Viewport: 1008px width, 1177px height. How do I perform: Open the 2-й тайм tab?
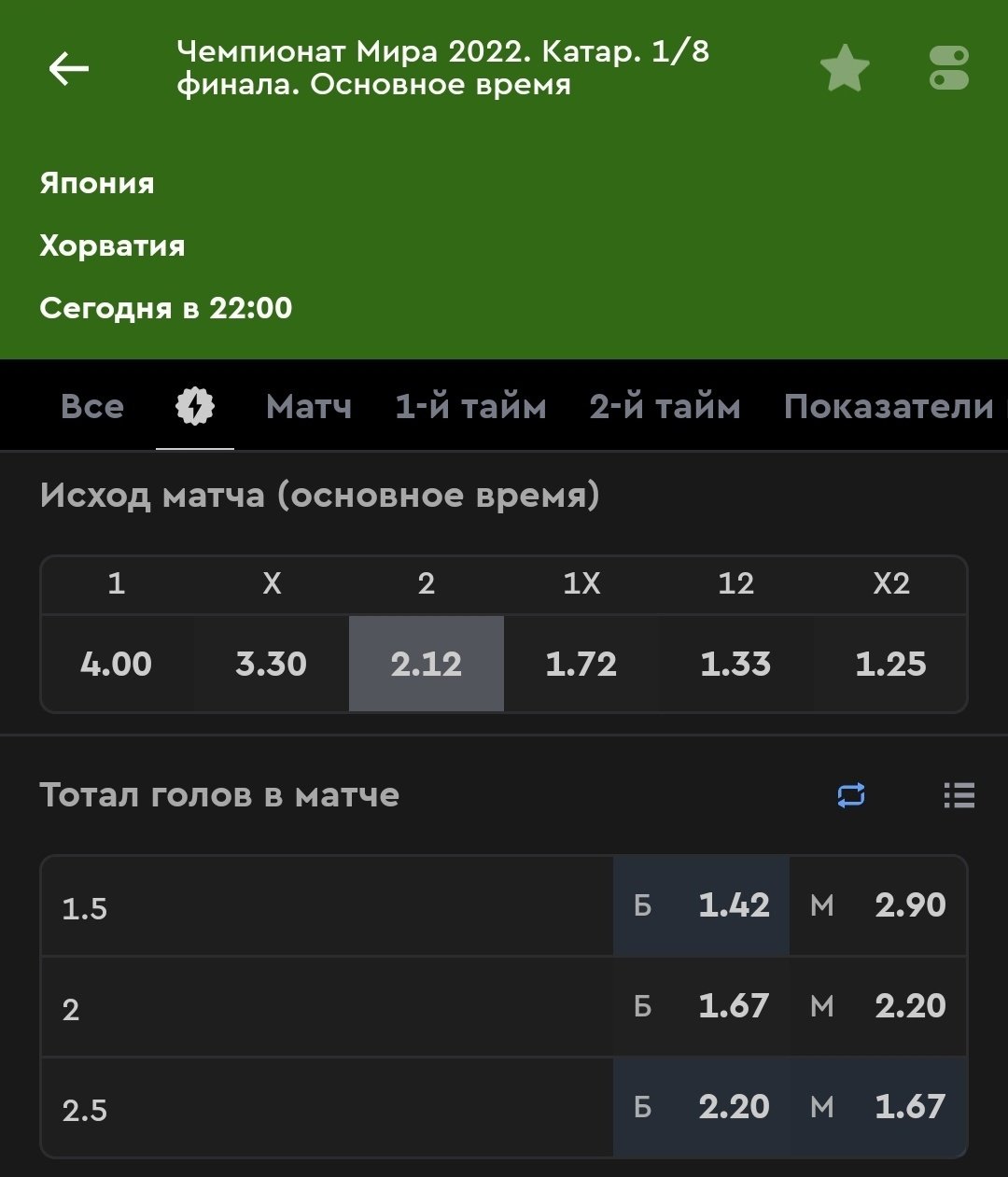(665, 407)
